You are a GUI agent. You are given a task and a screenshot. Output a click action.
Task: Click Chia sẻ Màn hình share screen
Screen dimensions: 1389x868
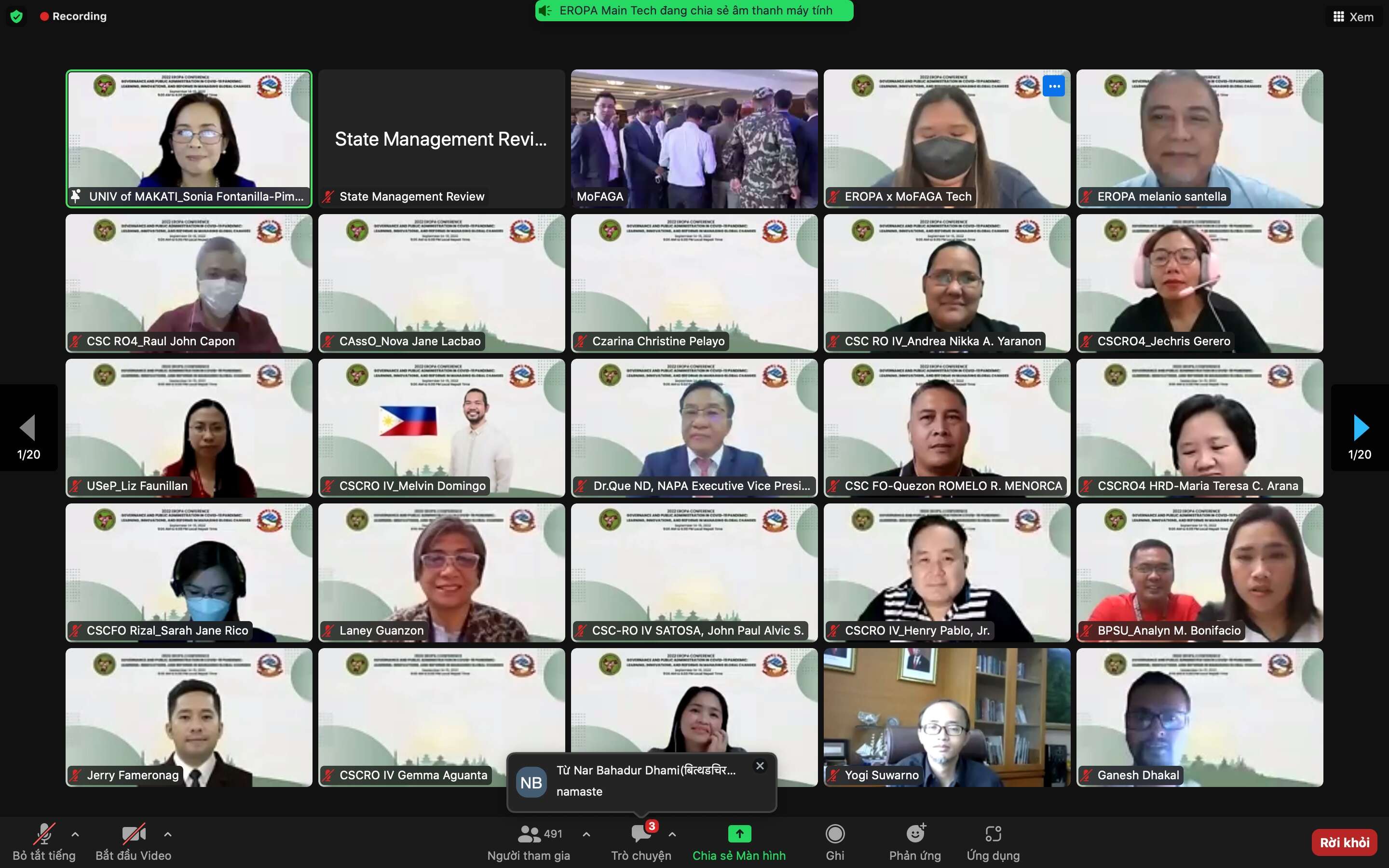739,841
